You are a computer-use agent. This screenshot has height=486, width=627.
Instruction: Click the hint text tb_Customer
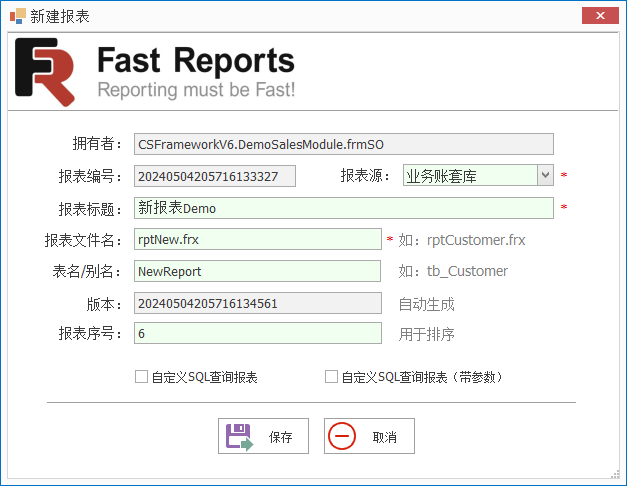467,271
